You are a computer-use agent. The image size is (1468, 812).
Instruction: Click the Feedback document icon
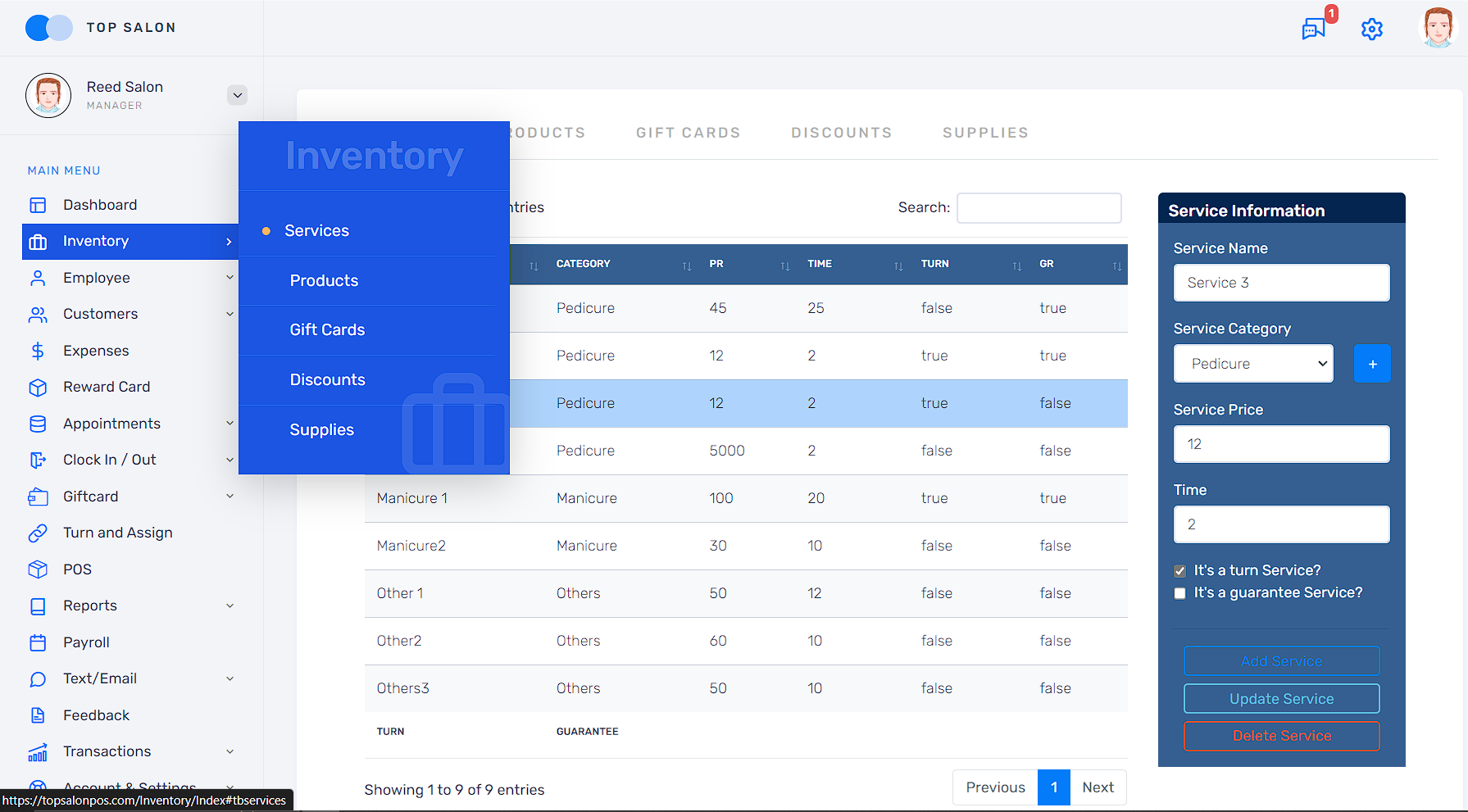tap(38, 715)
